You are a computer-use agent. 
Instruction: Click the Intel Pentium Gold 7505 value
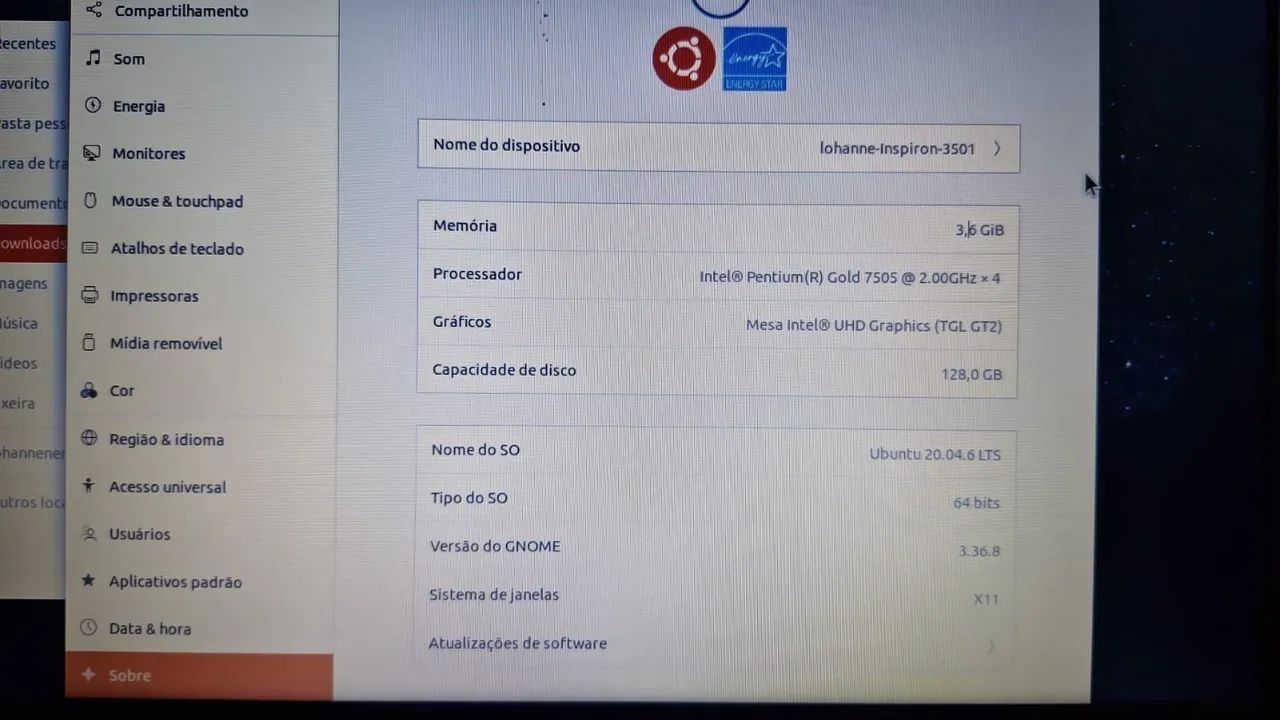point(849,278)
